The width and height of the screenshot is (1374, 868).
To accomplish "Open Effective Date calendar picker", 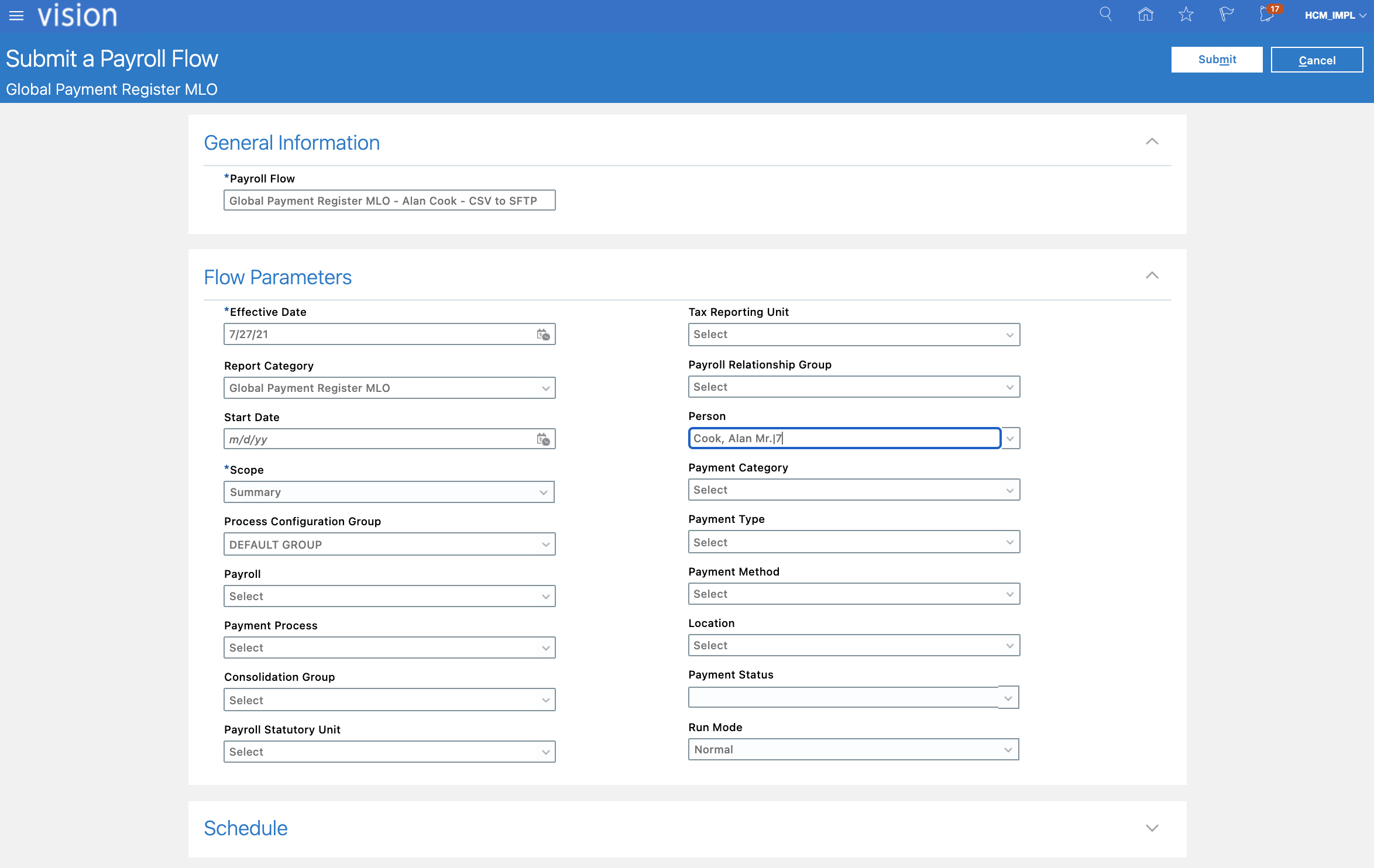I will pos(543,335).
